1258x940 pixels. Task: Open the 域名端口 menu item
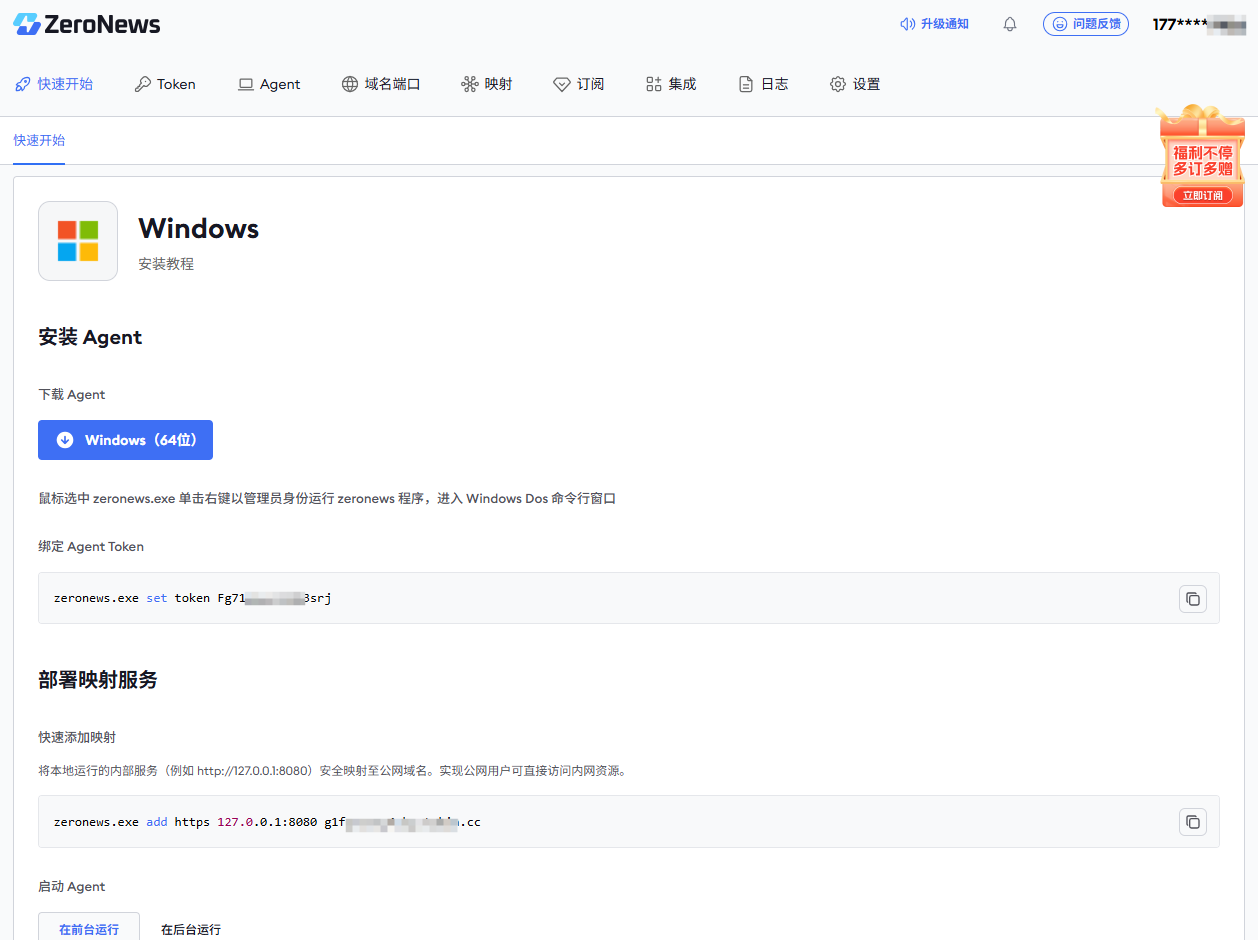pos(381,84)
